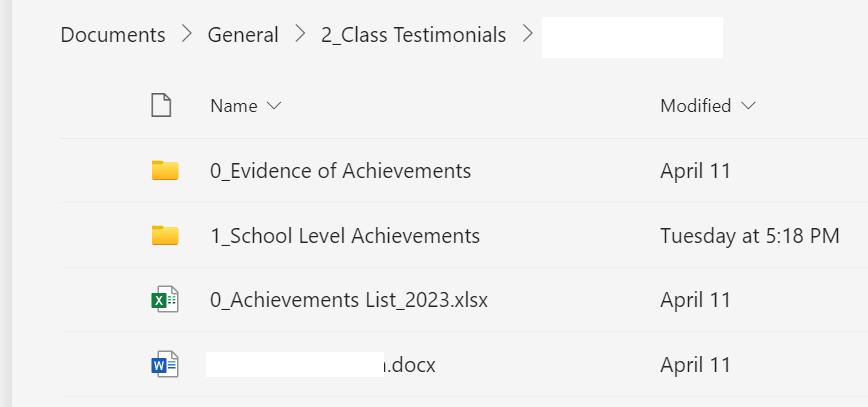This screenshot has height=407, width=868.
Task: Click the file type column header icon
Action: pyautogui.click(x=161, y=105)
